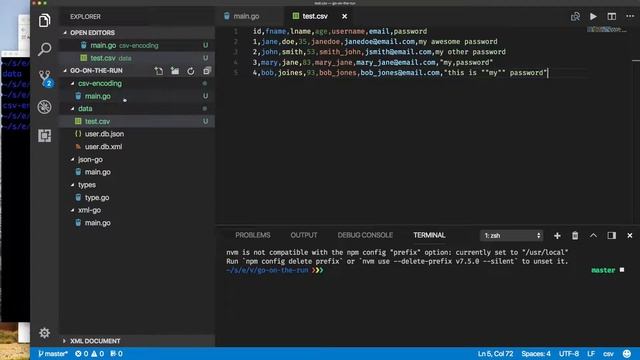Screen dimensions: 640x360
Task: Open Source Control view with badge 2
Action: click(x=45, y=78)
